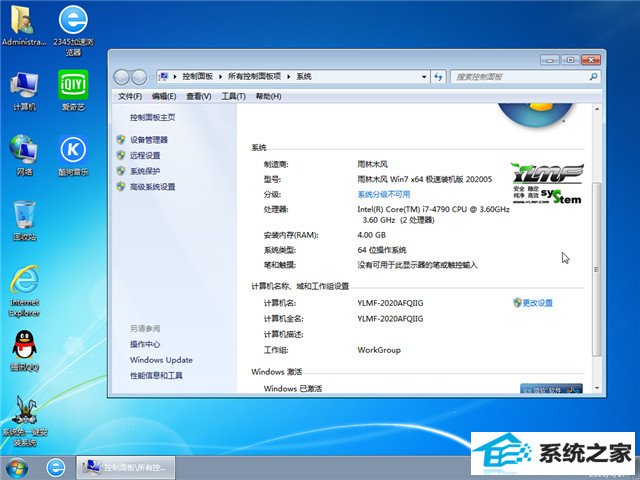Click the shield icon beside Change Settings
This screenshot has width=640, height=480.
(x=517, y=302)
